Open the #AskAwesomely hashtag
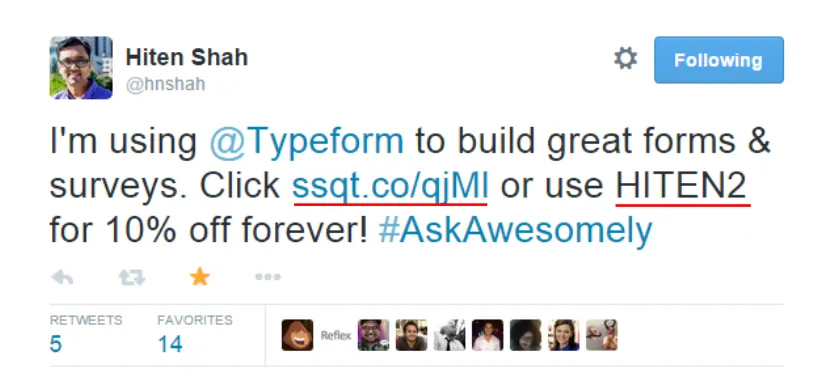 tap(515, 230)
